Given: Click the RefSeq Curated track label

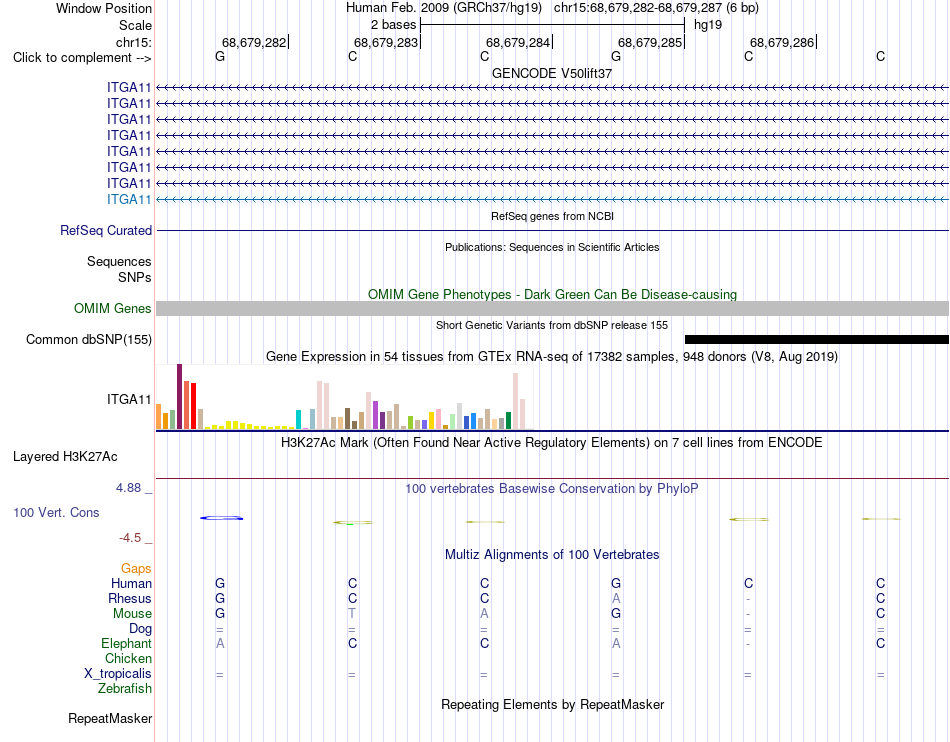Looking at the screenshot, I should point(106,231).
